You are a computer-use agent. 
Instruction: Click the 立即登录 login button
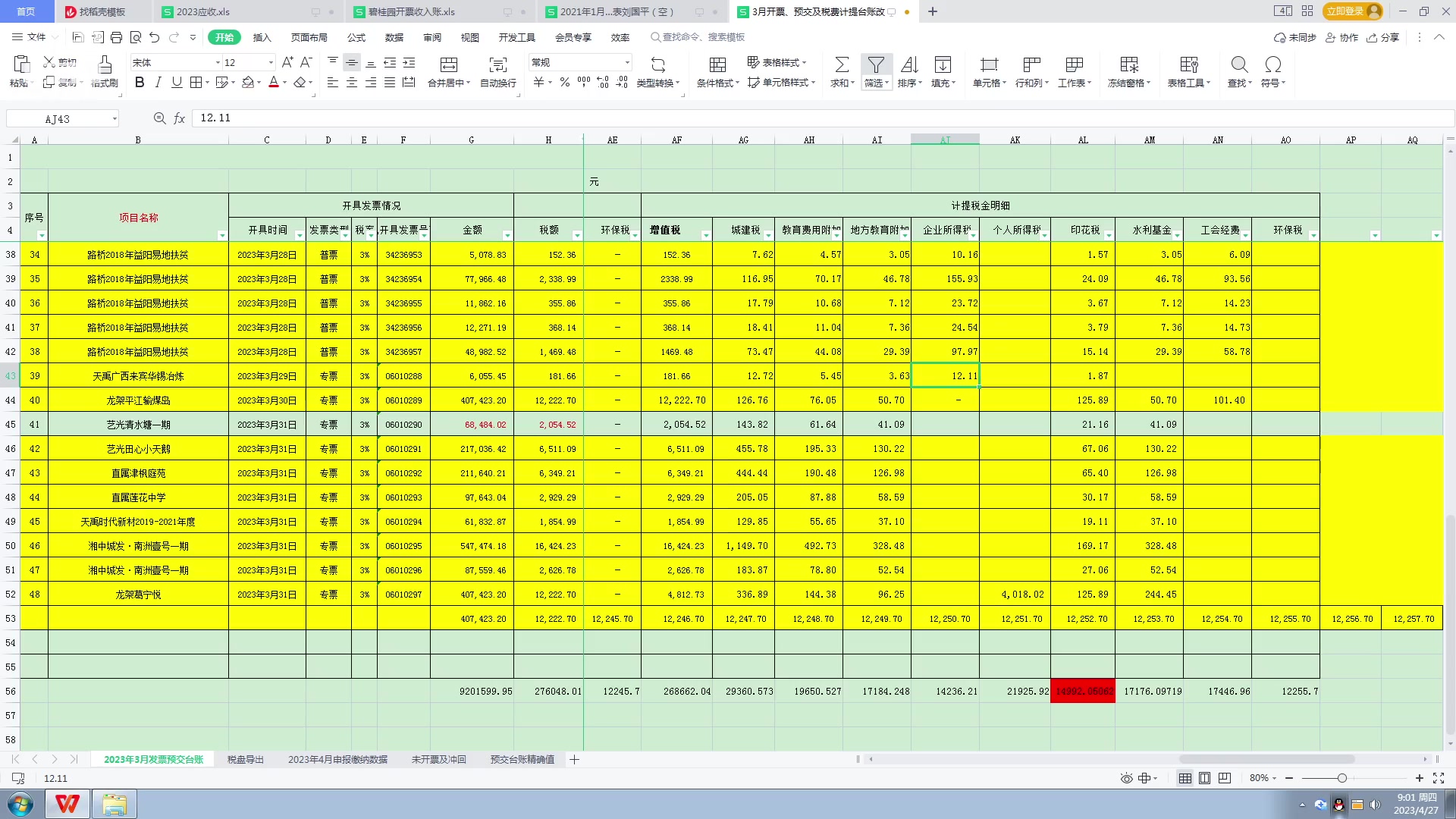tap(1353, 11)
